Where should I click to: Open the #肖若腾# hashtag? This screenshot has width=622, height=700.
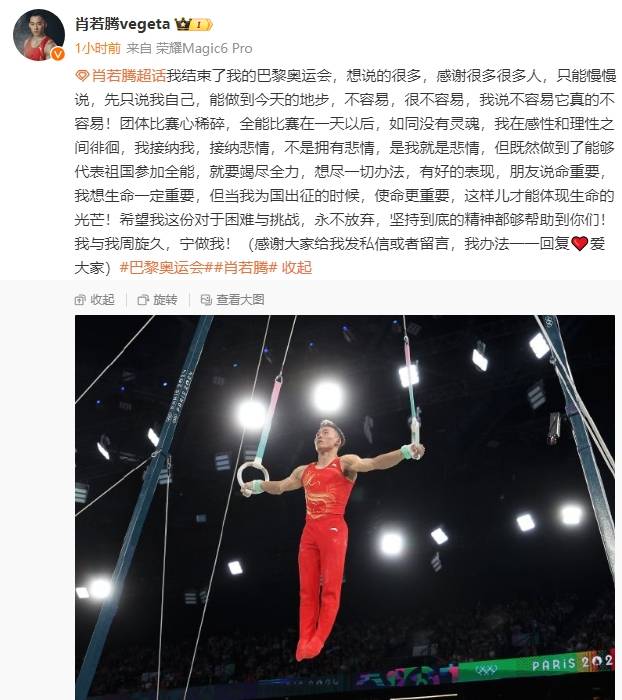coord(244,267)
